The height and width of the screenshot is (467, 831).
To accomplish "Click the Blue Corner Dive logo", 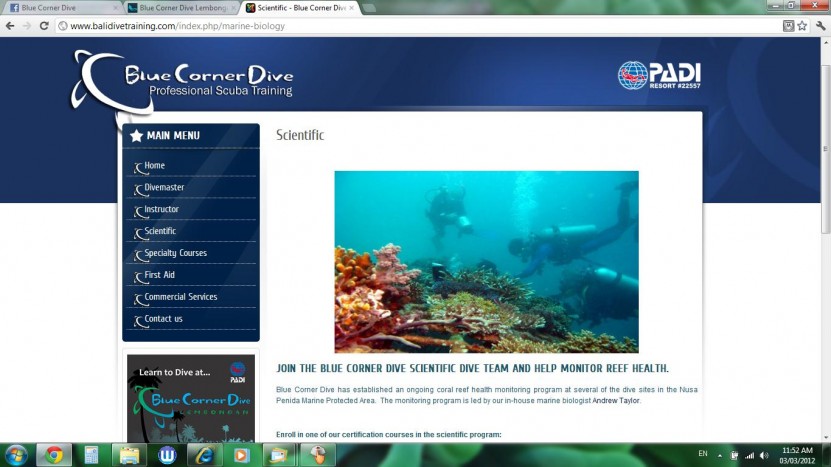I will 182,82.
